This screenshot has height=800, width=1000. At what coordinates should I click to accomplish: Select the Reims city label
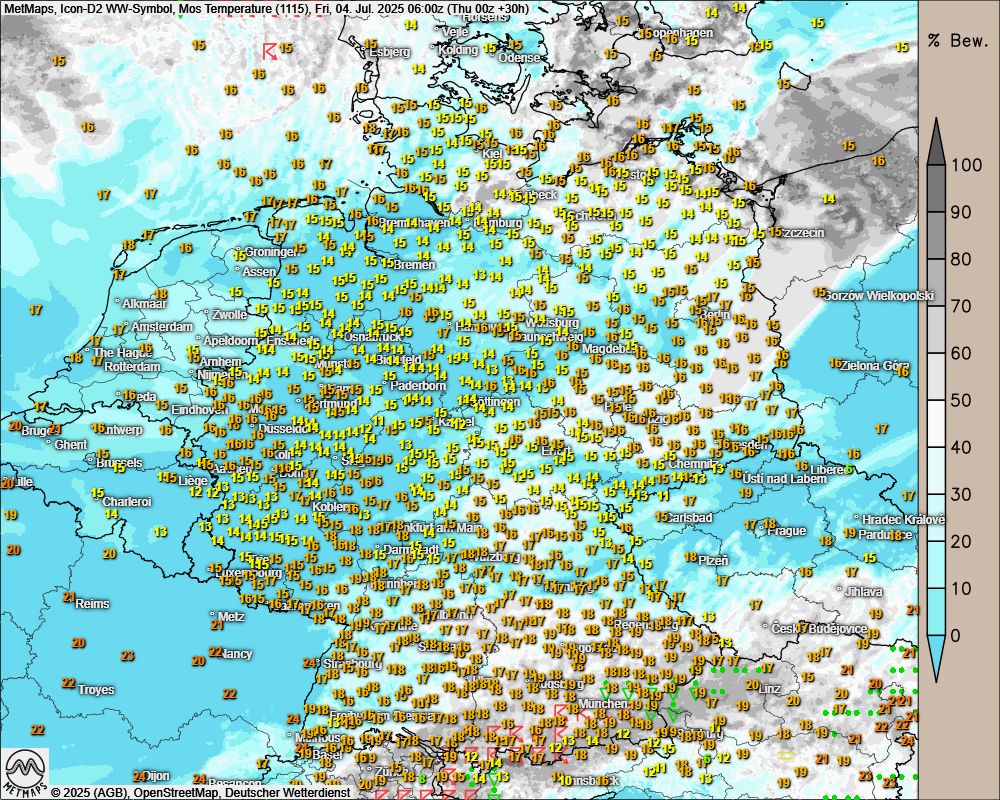coord(92,604)
